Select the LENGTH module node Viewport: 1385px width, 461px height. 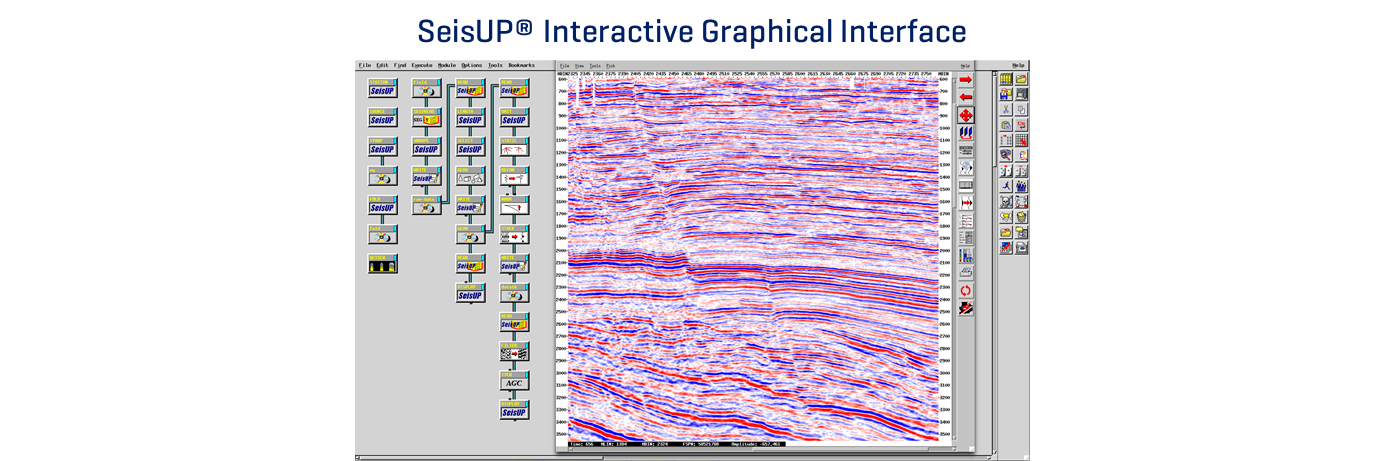(x=471, y=117)
